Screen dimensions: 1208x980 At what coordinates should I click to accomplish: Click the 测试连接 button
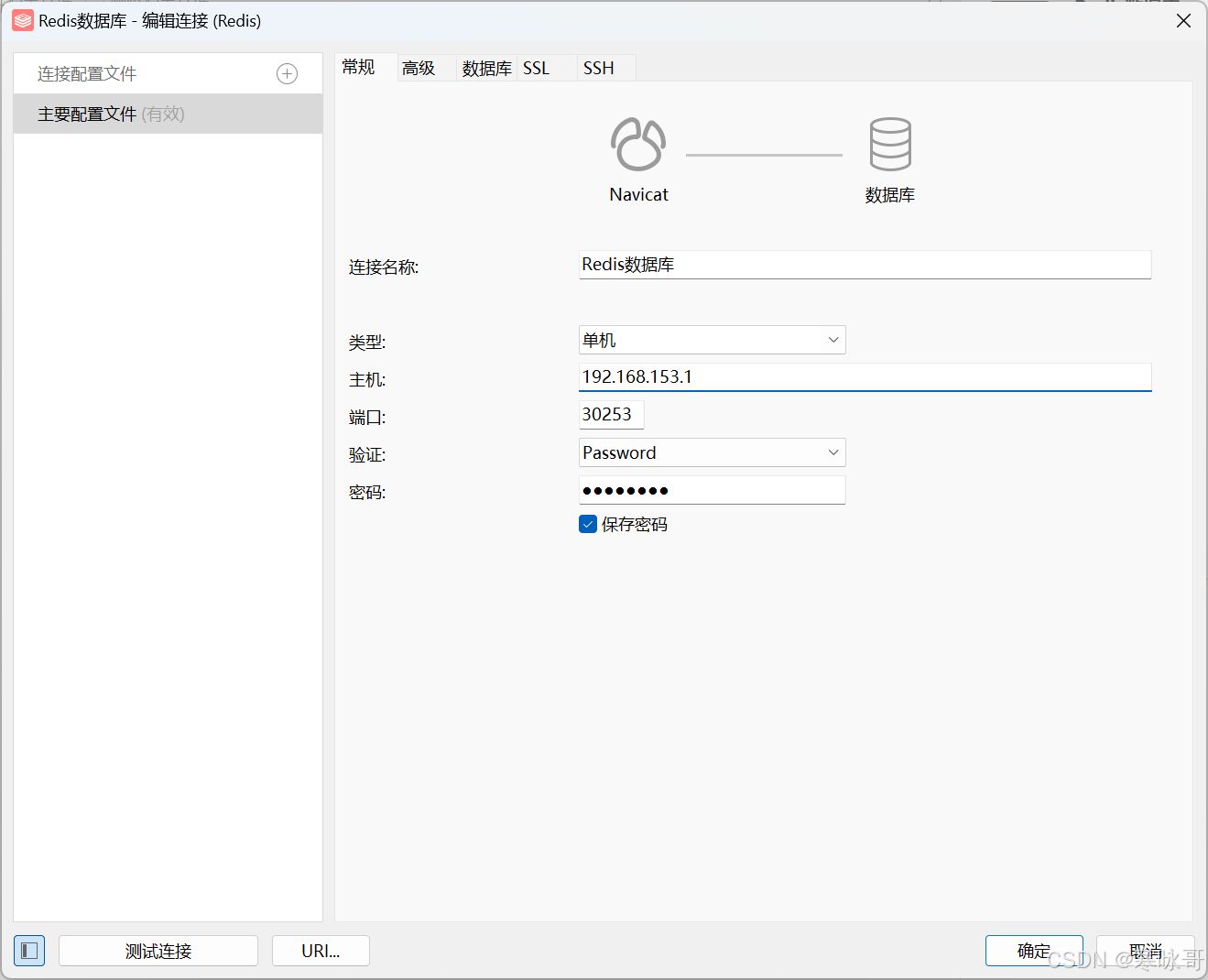point(158,951)
